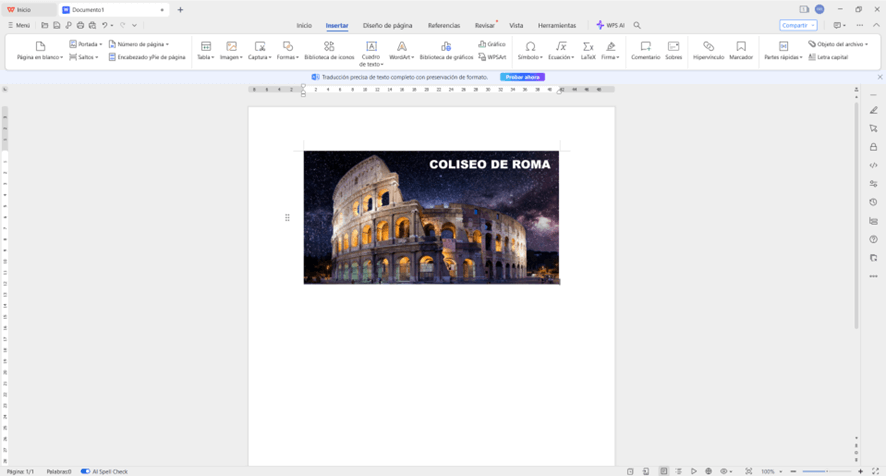Insert a bookmark with the Marcador icon
The image size is (886, 476).
741,47
